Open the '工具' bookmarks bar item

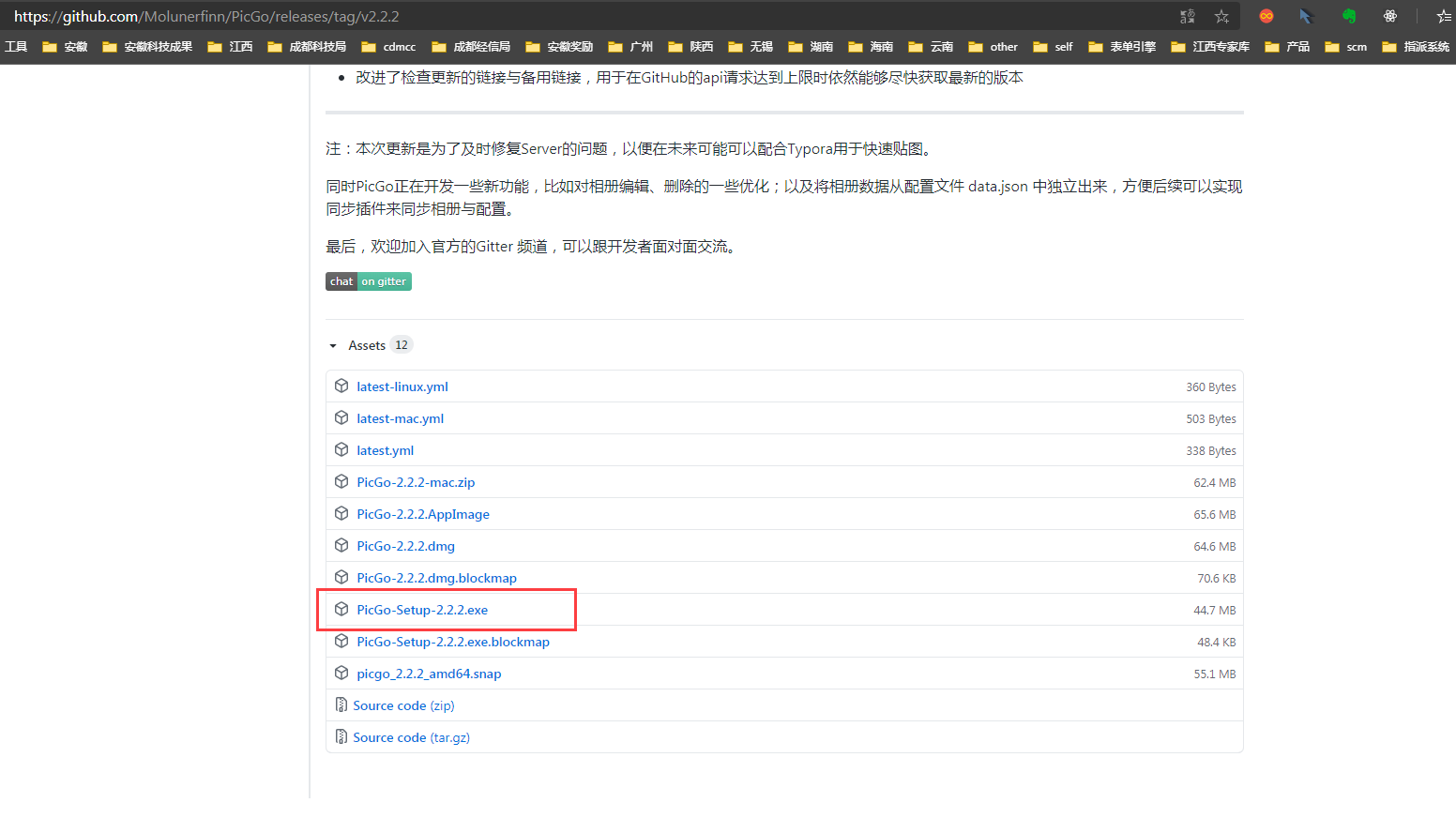[x=16, y=47]
